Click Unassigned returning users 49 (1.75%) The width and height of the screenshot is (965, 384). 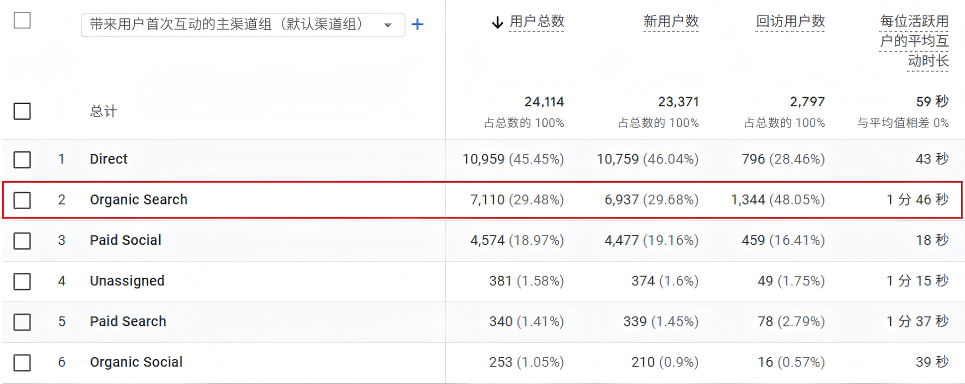(x=790, y=281)
